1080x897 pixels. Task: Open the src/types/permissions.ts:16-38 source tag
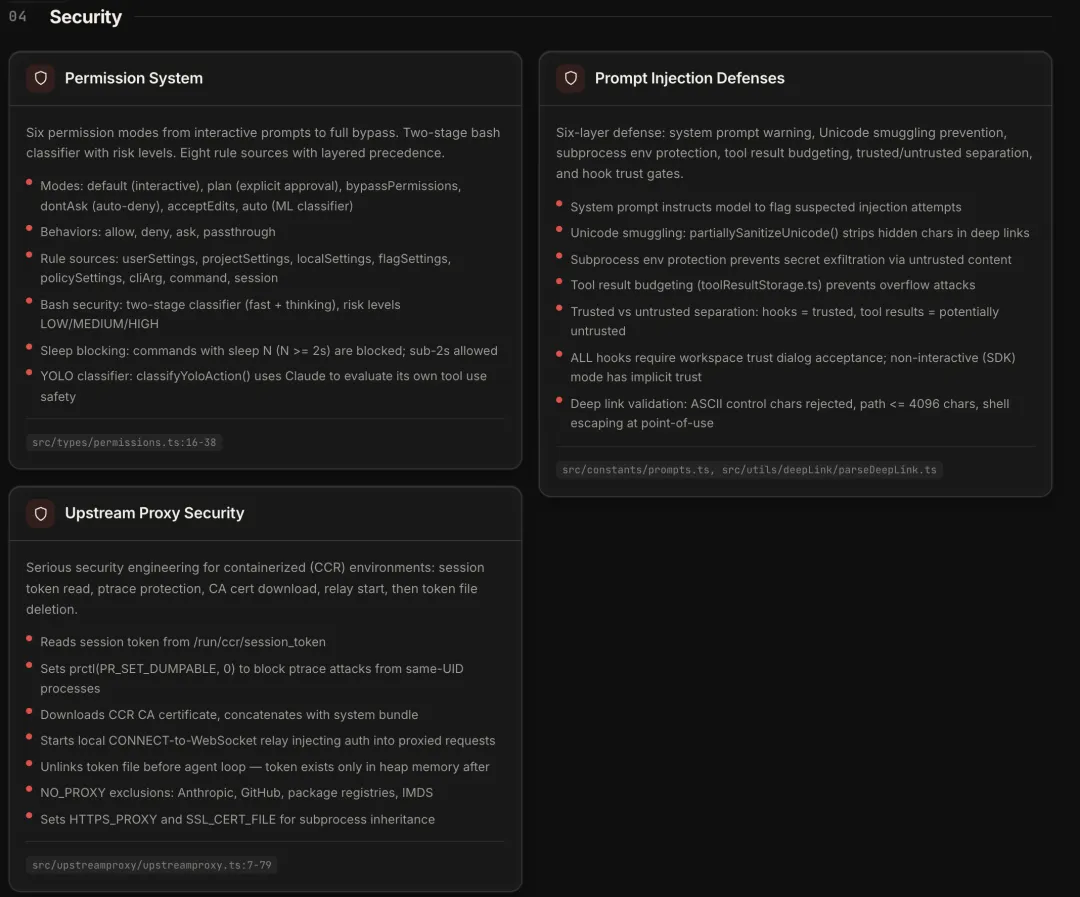124,442
